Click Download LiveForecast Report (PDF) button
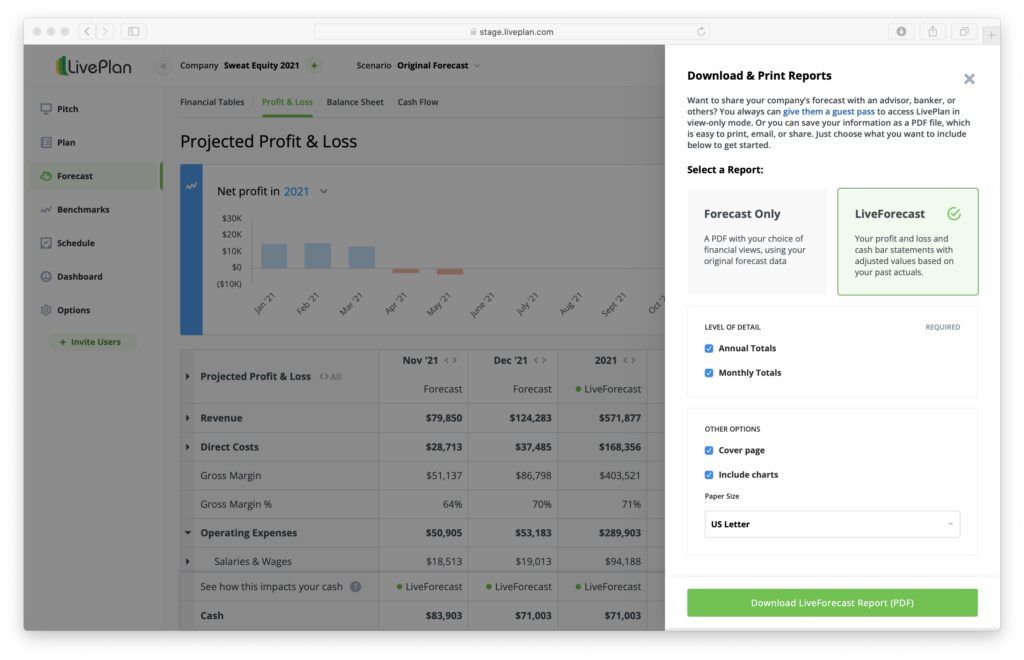Image resolution: width=1024 pixels, height=660 pixels. (x=831, y=603)
